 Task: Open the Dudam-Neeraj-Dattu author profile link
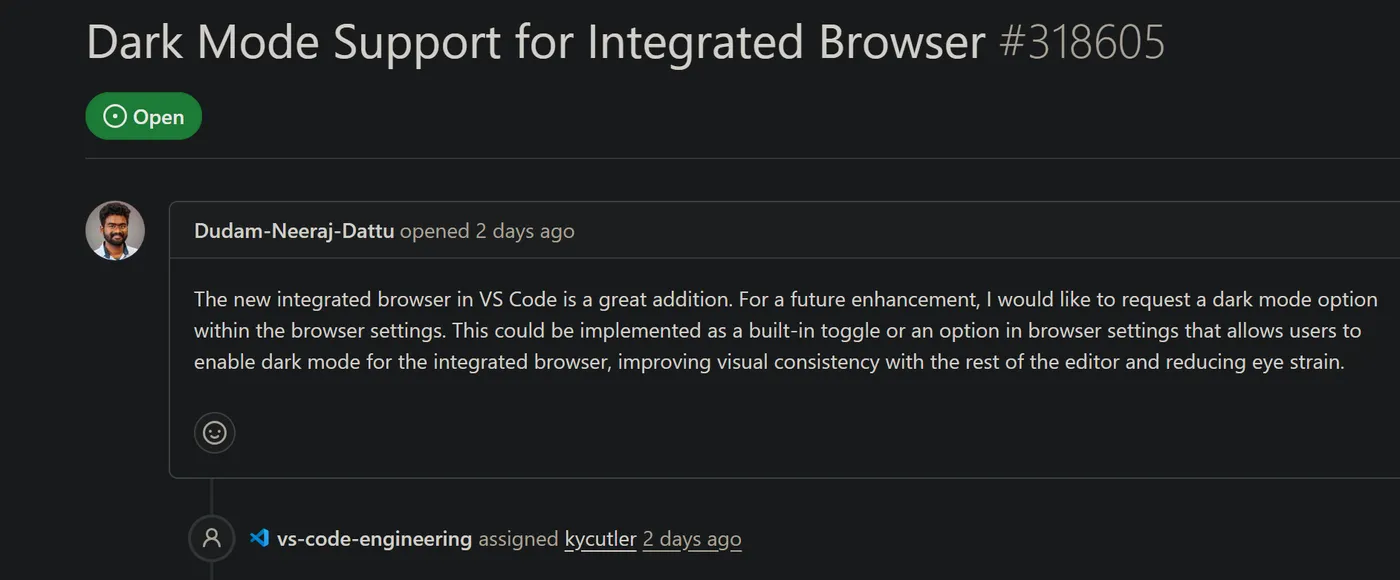(x=294, y=231)
